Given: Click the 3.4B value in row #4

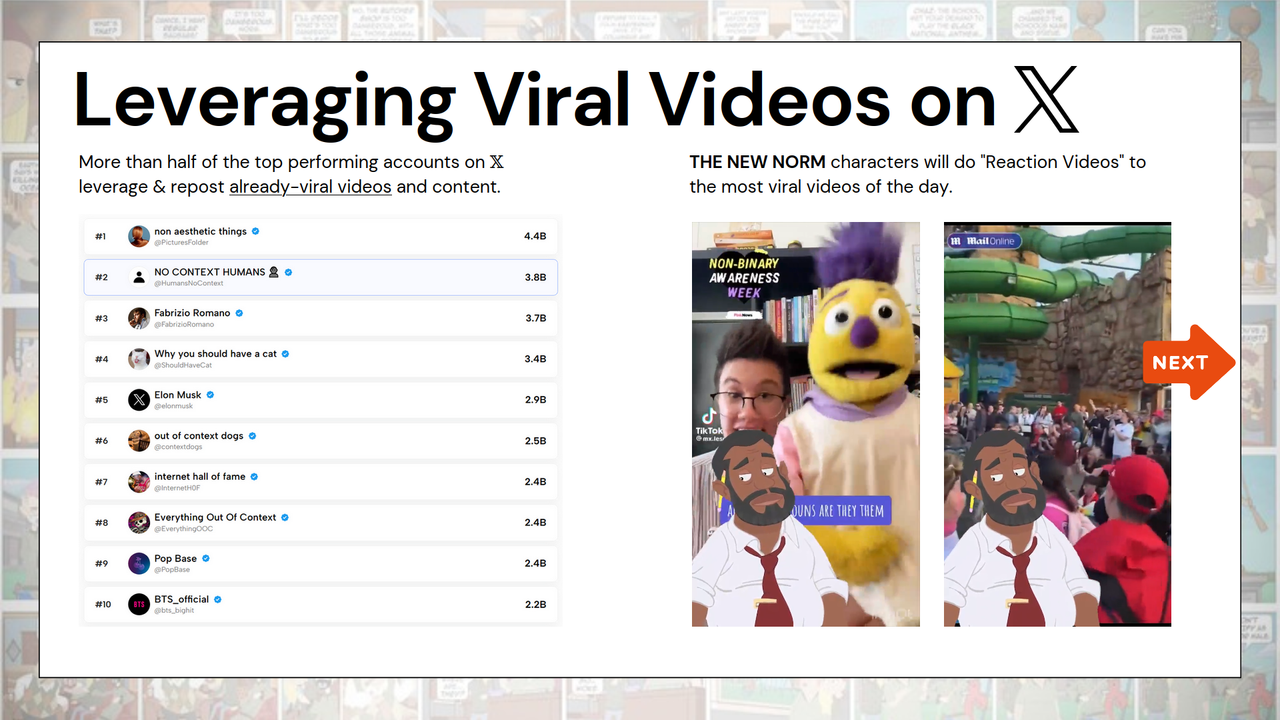Looking at the screenshot, I should pyautogui.click(x=535, y=360).
